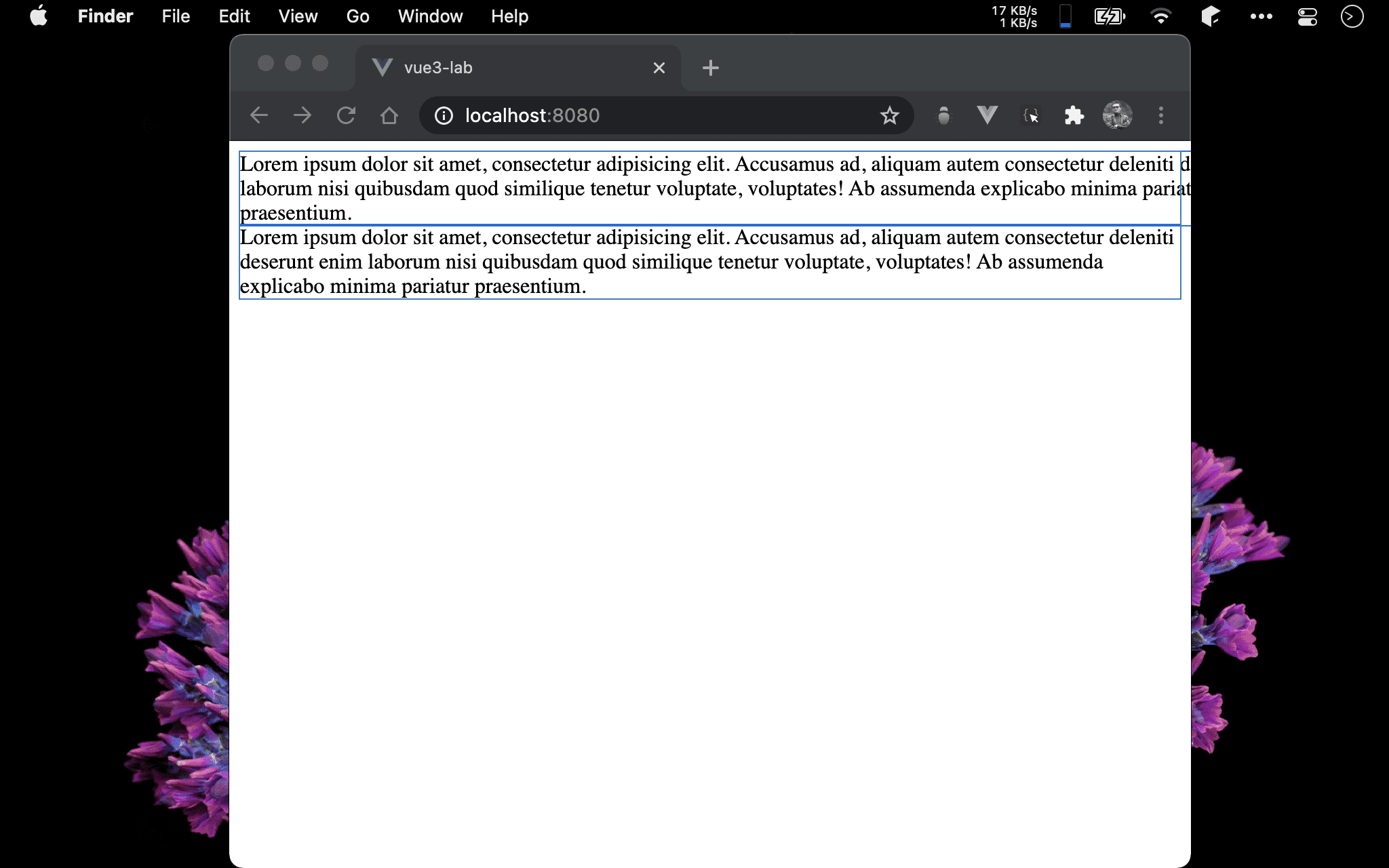Image resolution: width=1389 pixels, height=868 pixels.
Task: Open the Wi-Fi status menu
Action: pyautogui.click(x=1161, y=16)
